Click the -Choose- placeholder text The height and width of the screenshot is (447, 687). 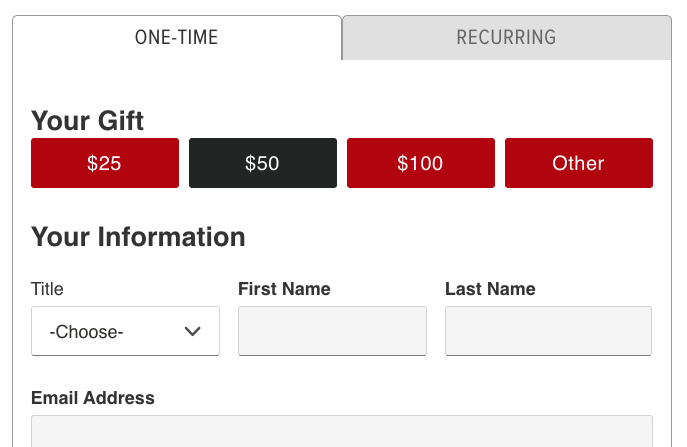(86, 332)
